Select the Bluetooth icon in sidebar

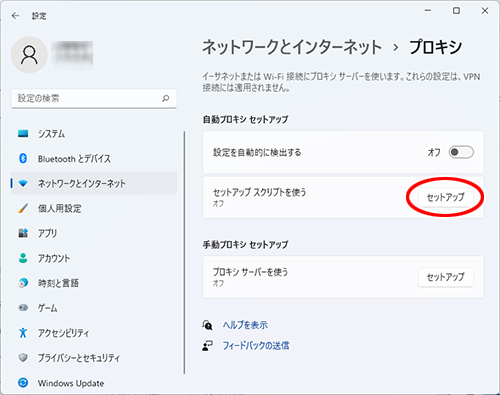[x=23, y=158]
